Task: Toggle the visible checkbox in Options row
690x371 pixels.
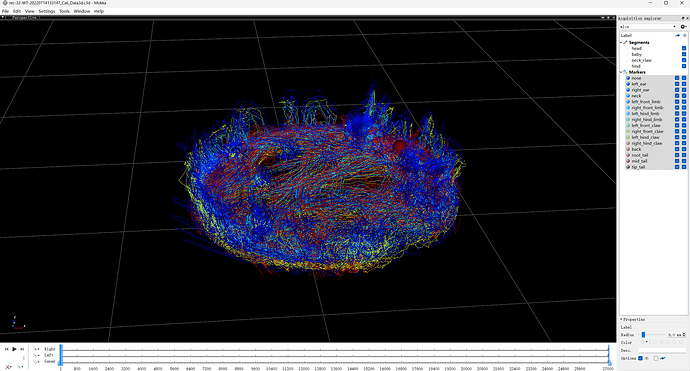Action: point(640,358)
